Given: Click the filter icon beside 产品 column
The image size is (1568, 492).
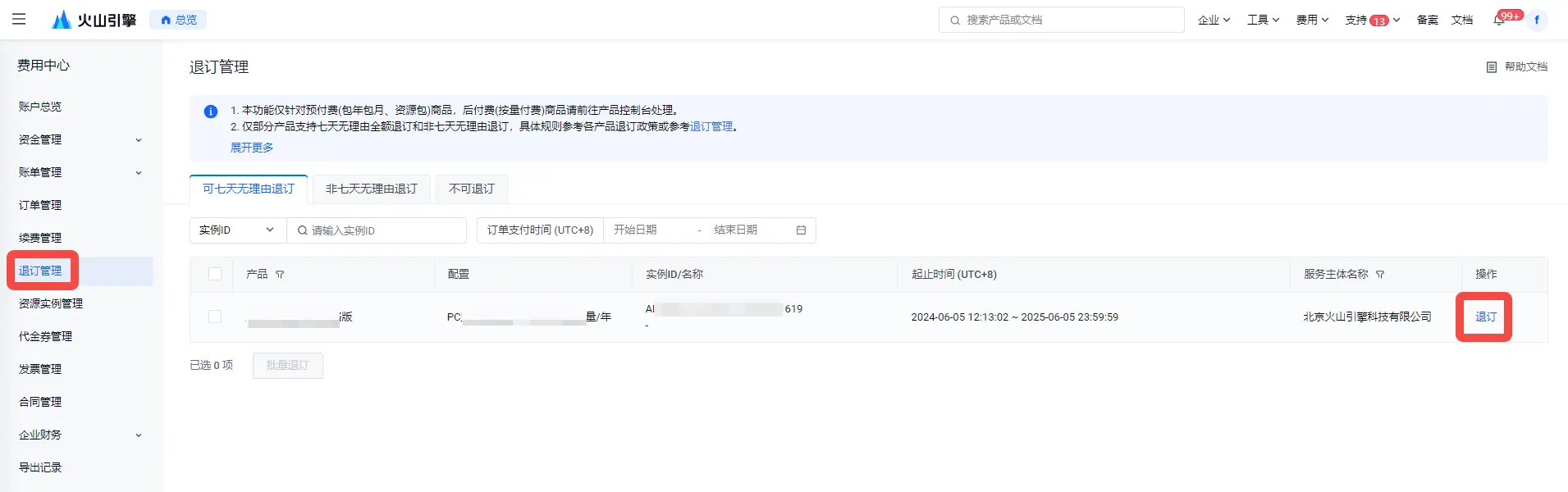Looking at the screenshot, I should 280,275.
